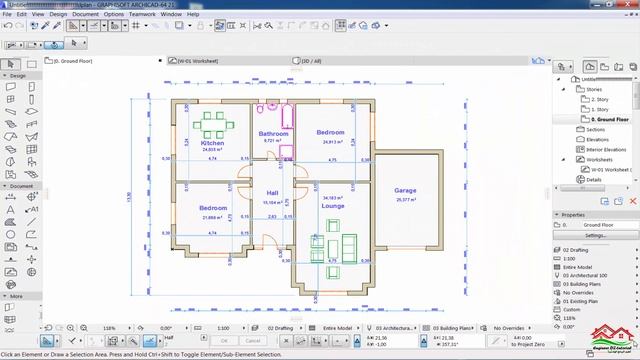Click the Pick Up Parameters eyedropper
The height and width of the screenshot is (360, 640).
45,26
